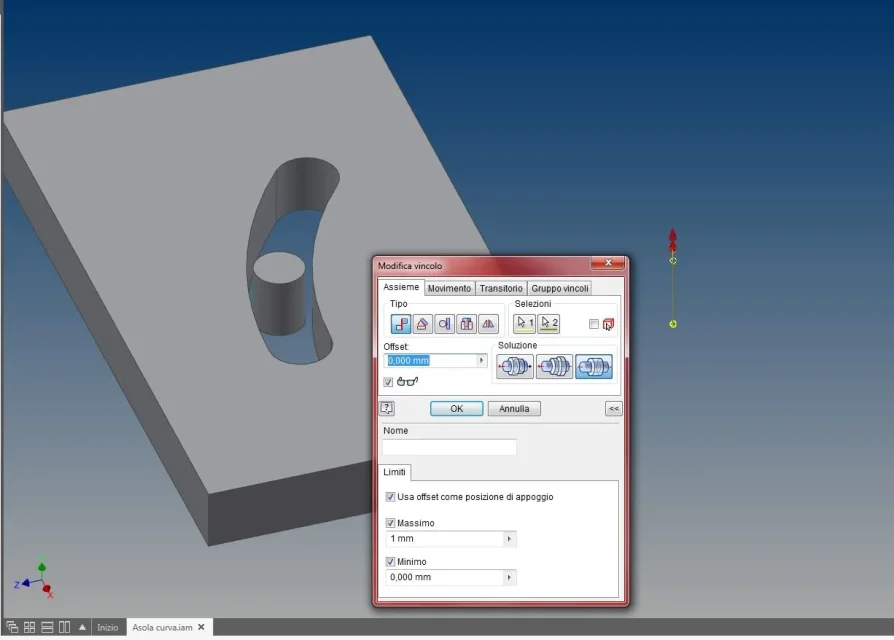The width and height of the screenshot is (894, 640).
Task: Select the Symmetry constraint type icon
Action: [x=489, y=324]
